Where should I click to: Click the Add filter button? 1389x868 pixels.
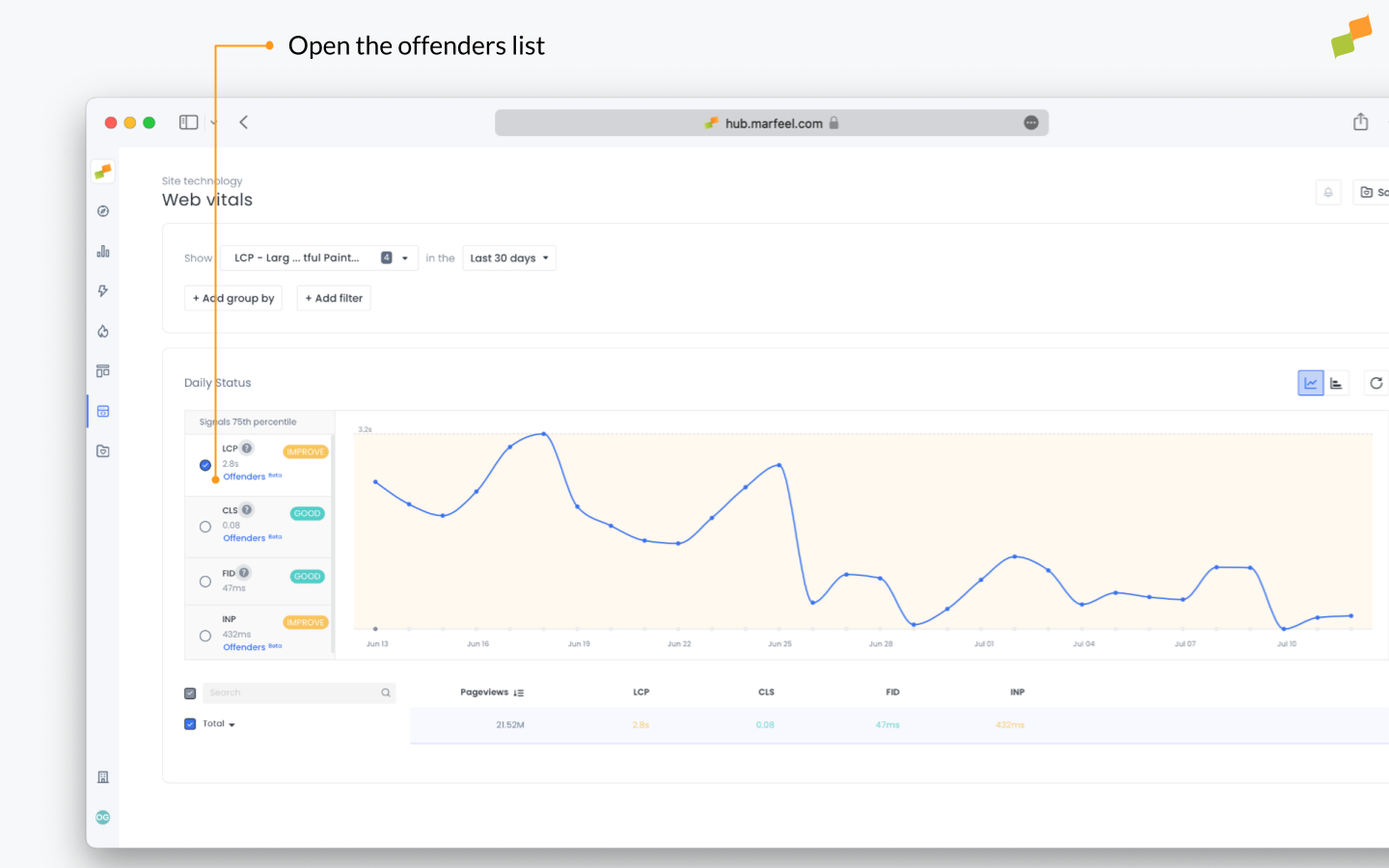click(x=334, y=298)
